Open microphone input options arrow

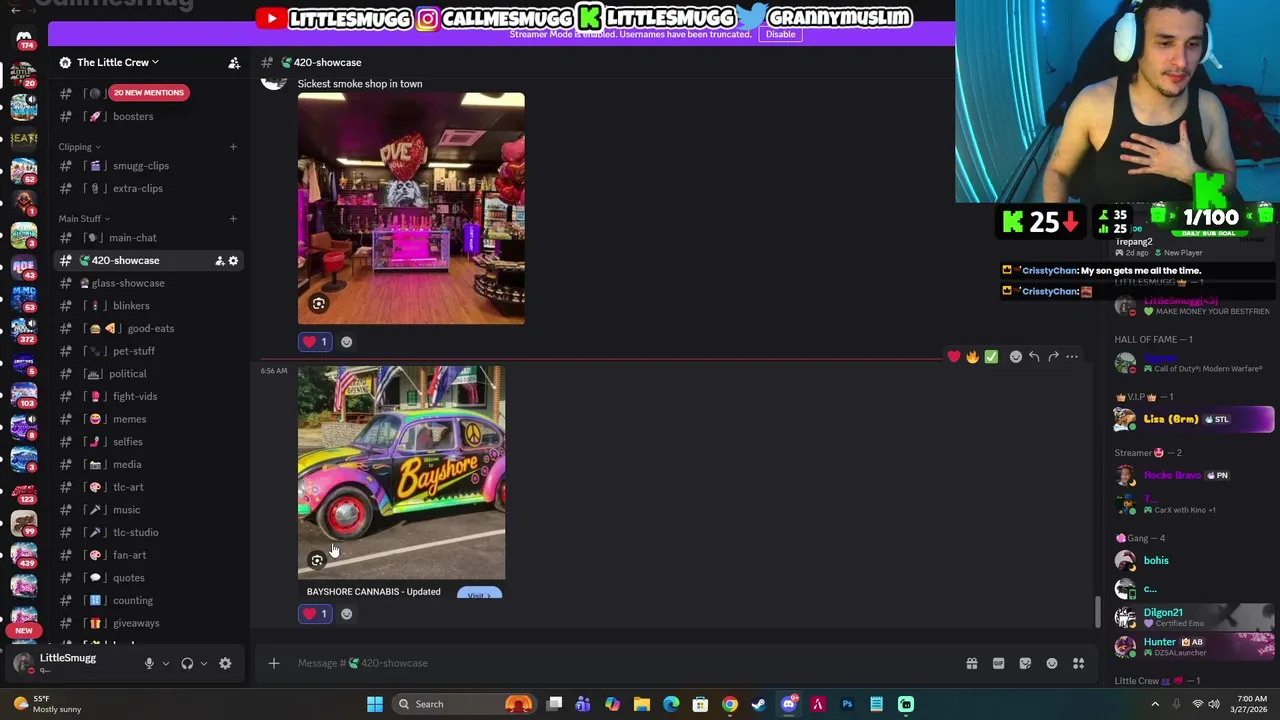pos(166,663)
